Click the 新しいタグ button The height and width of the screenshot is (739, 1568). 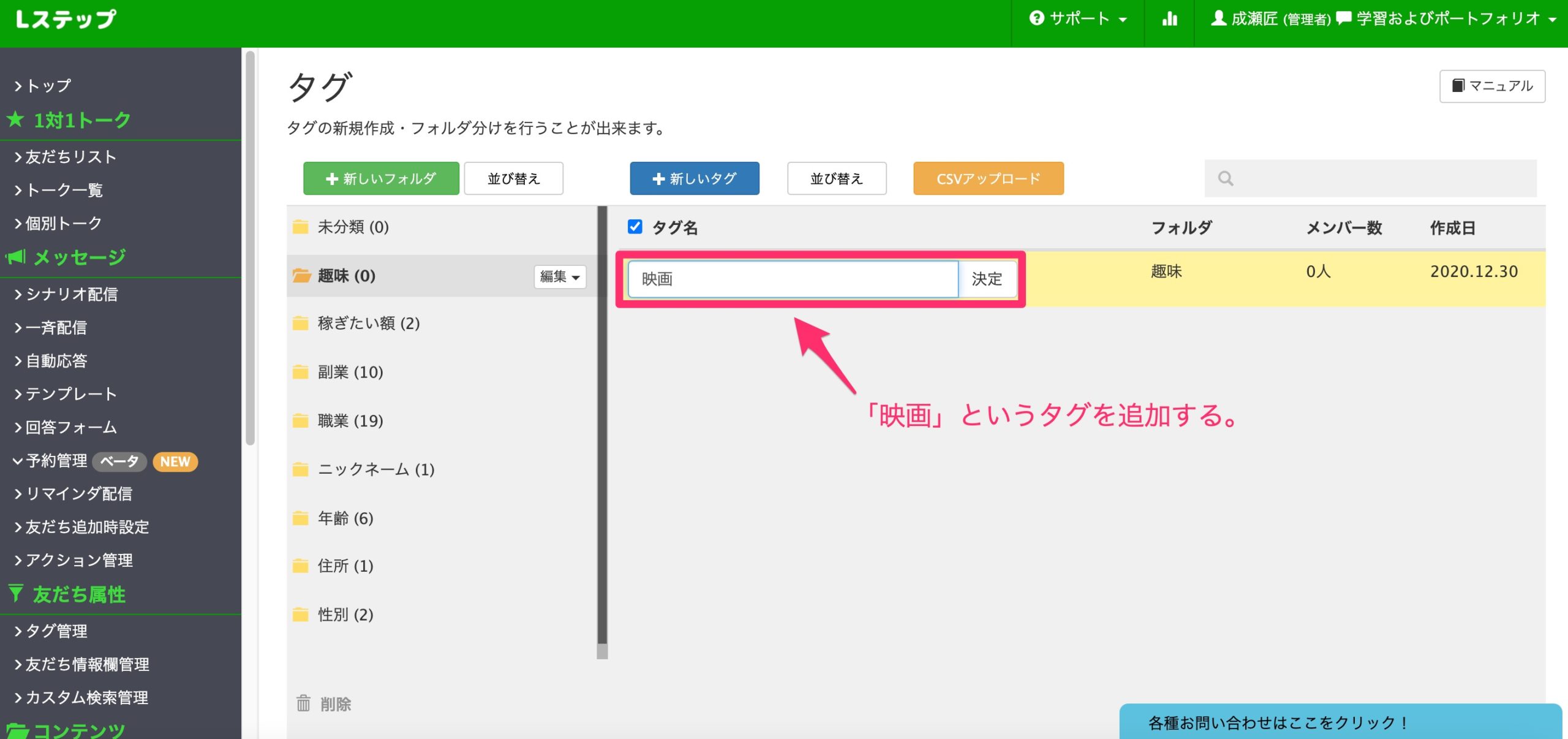coord(694,178)
